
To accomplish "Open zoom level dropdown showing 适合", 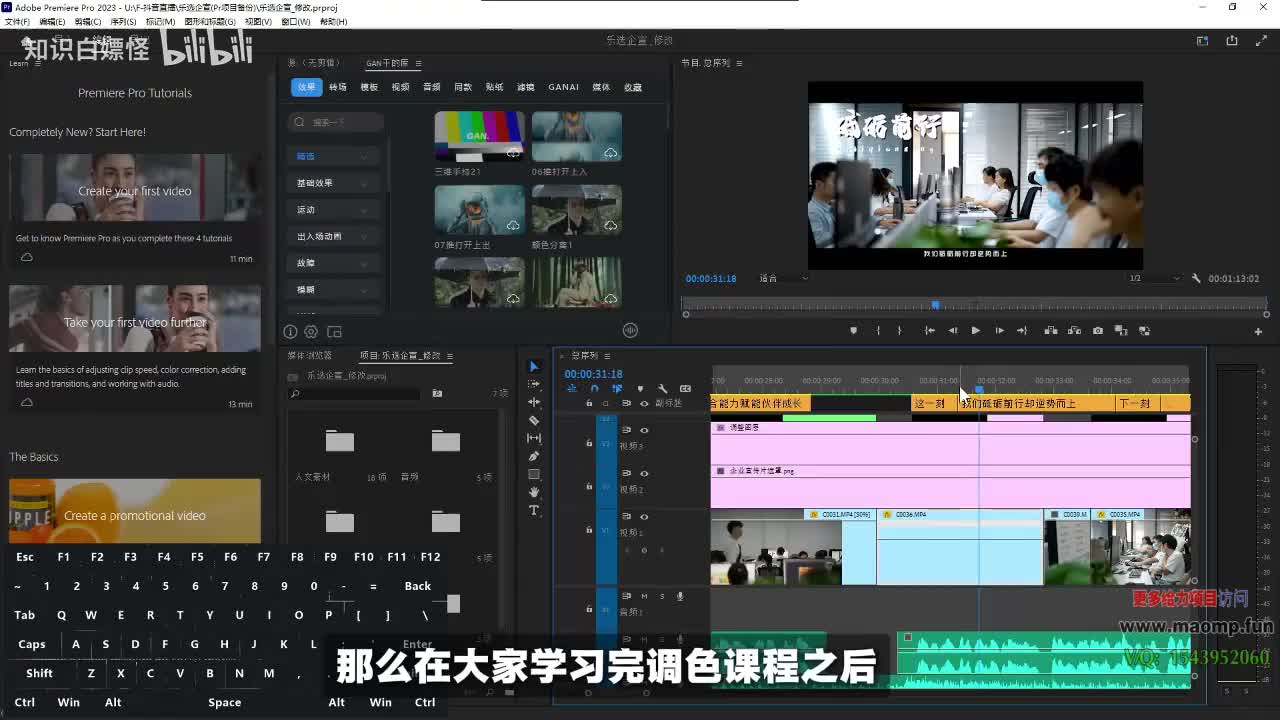I will [x=782, y=278].
